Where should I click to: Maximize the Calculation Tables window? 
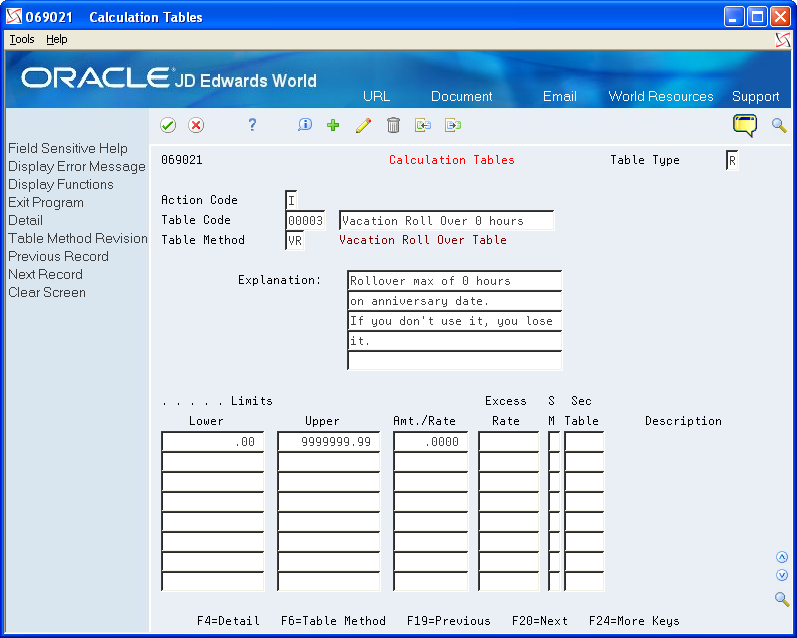(x=757, y=17)
